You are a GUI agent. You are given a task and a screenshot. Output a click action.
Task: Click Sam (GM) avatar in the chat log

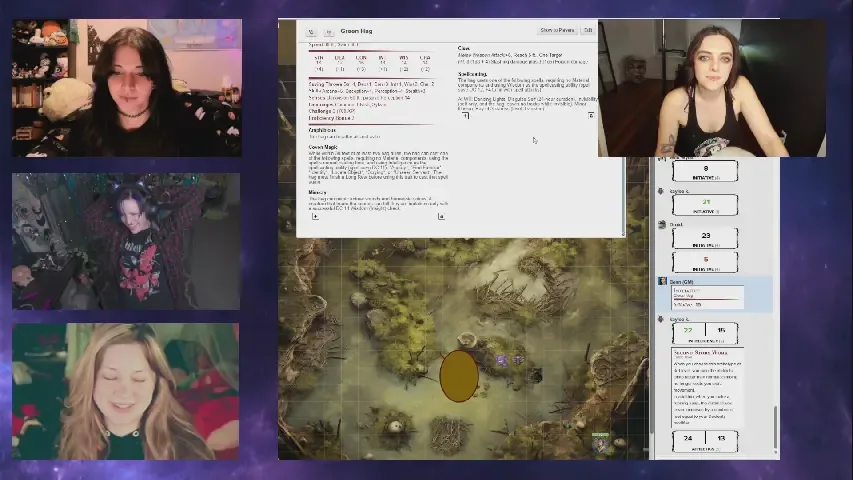click(x=662, y=282)
